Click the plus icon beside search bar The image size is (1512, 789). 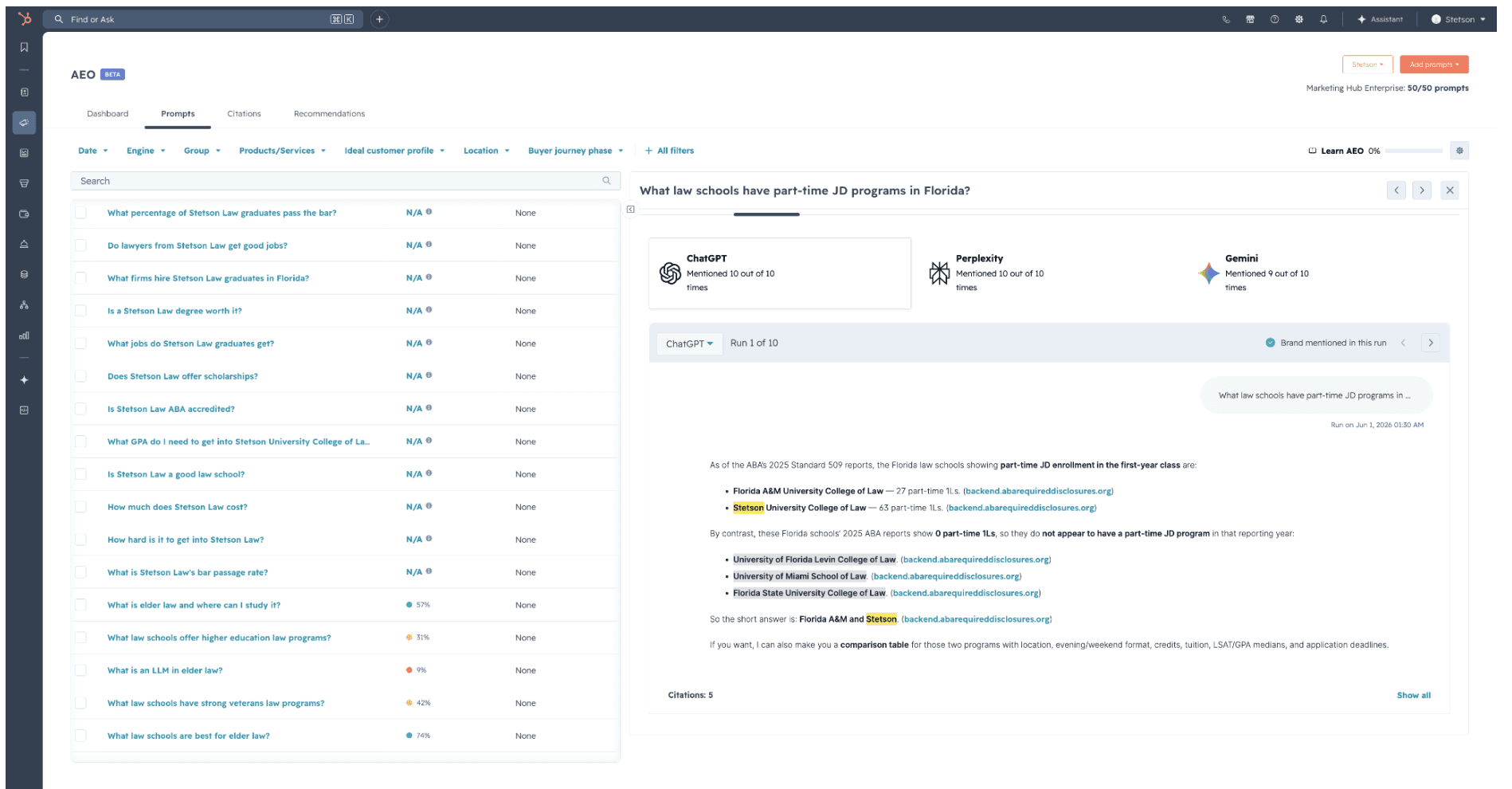point(380,19)
